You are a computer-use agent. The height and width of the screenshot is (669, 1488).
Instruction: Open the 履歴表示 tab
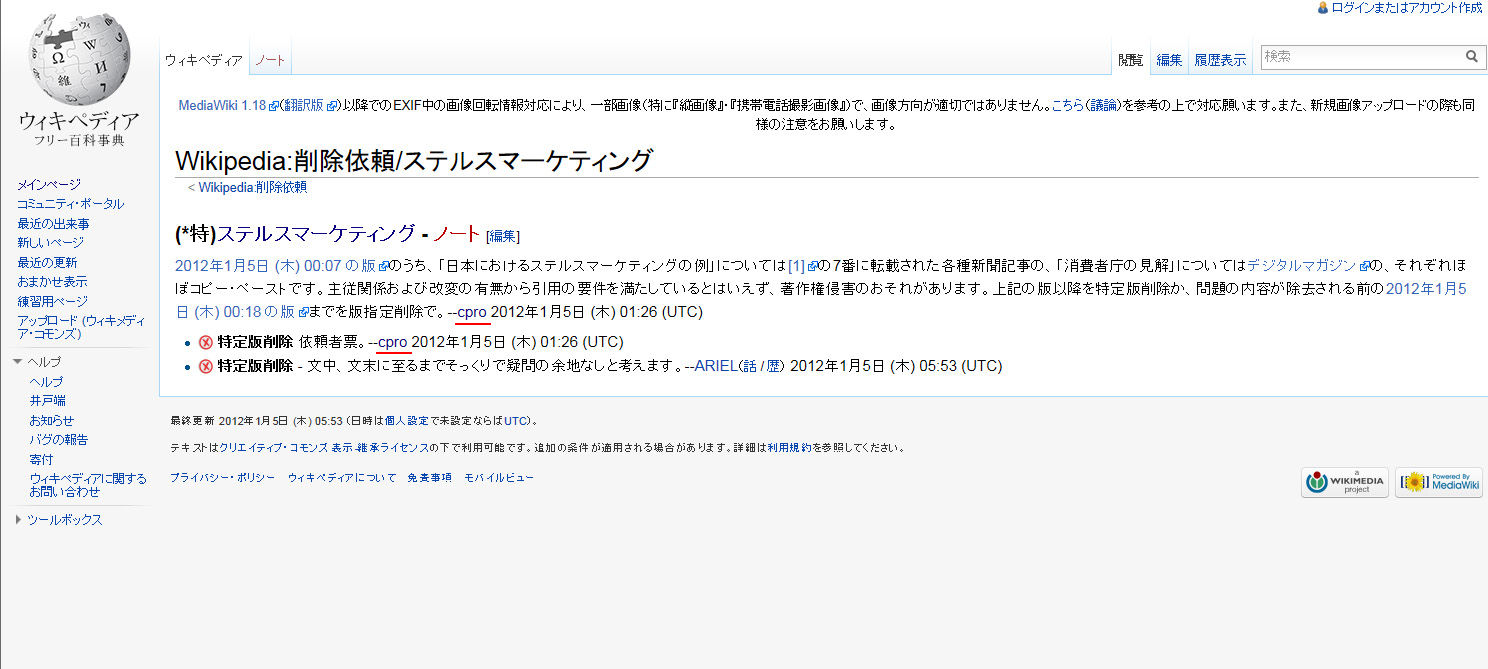[x=1220, y=60]
